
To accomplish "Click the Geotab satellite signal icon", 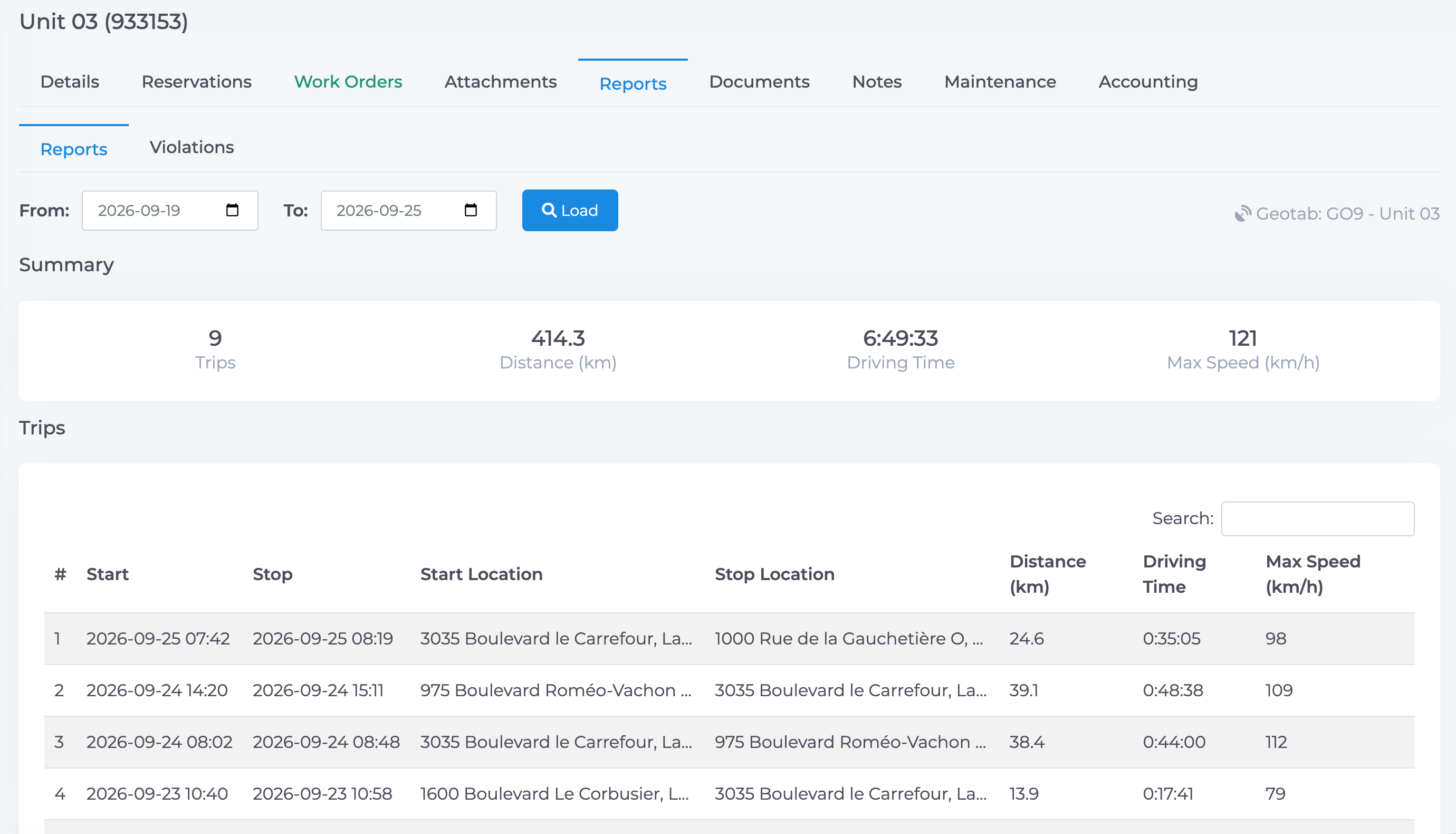I will click(x=1242, y=214).
